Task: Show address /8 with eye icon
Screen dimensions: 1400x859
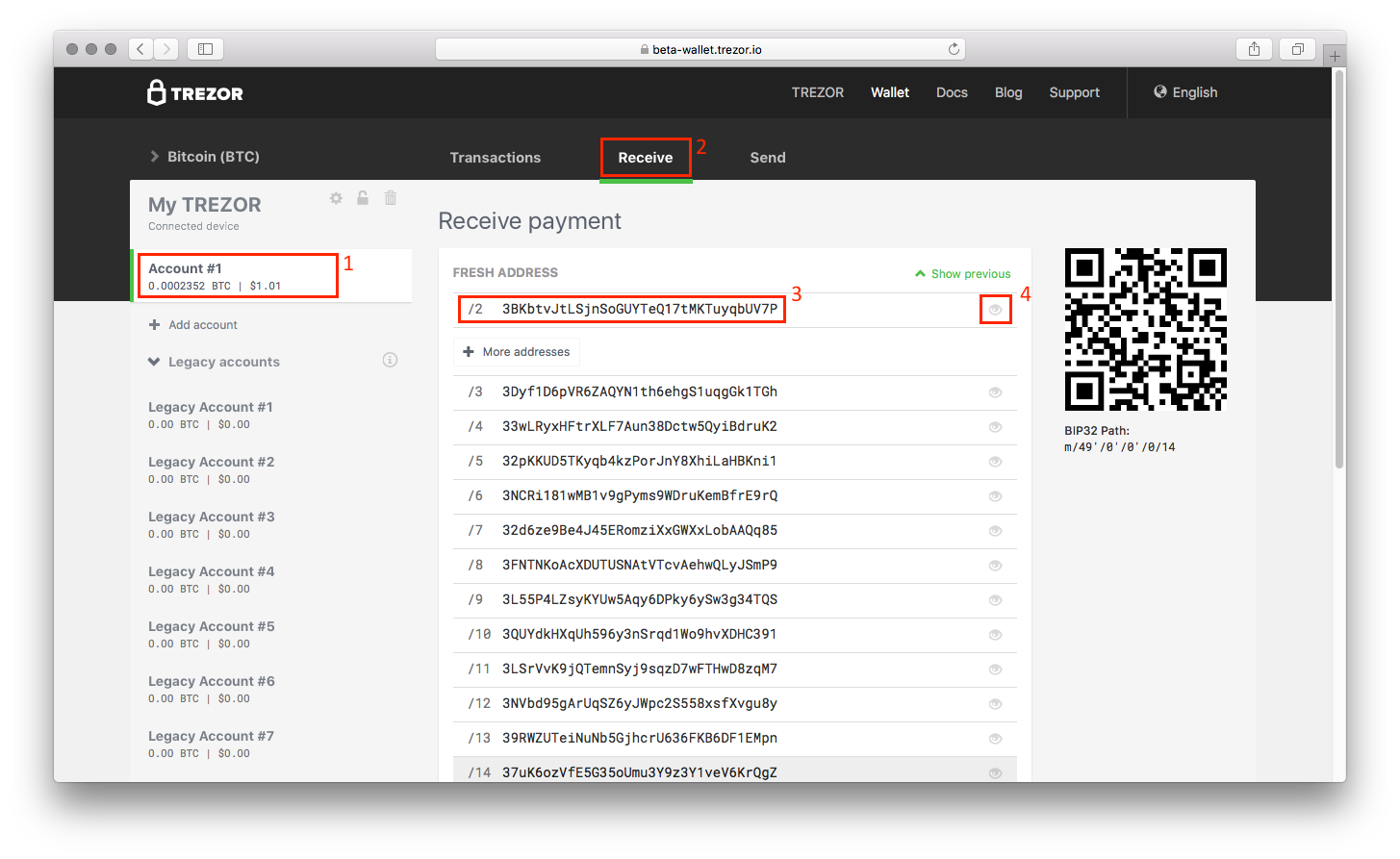Action: [995, 566]
